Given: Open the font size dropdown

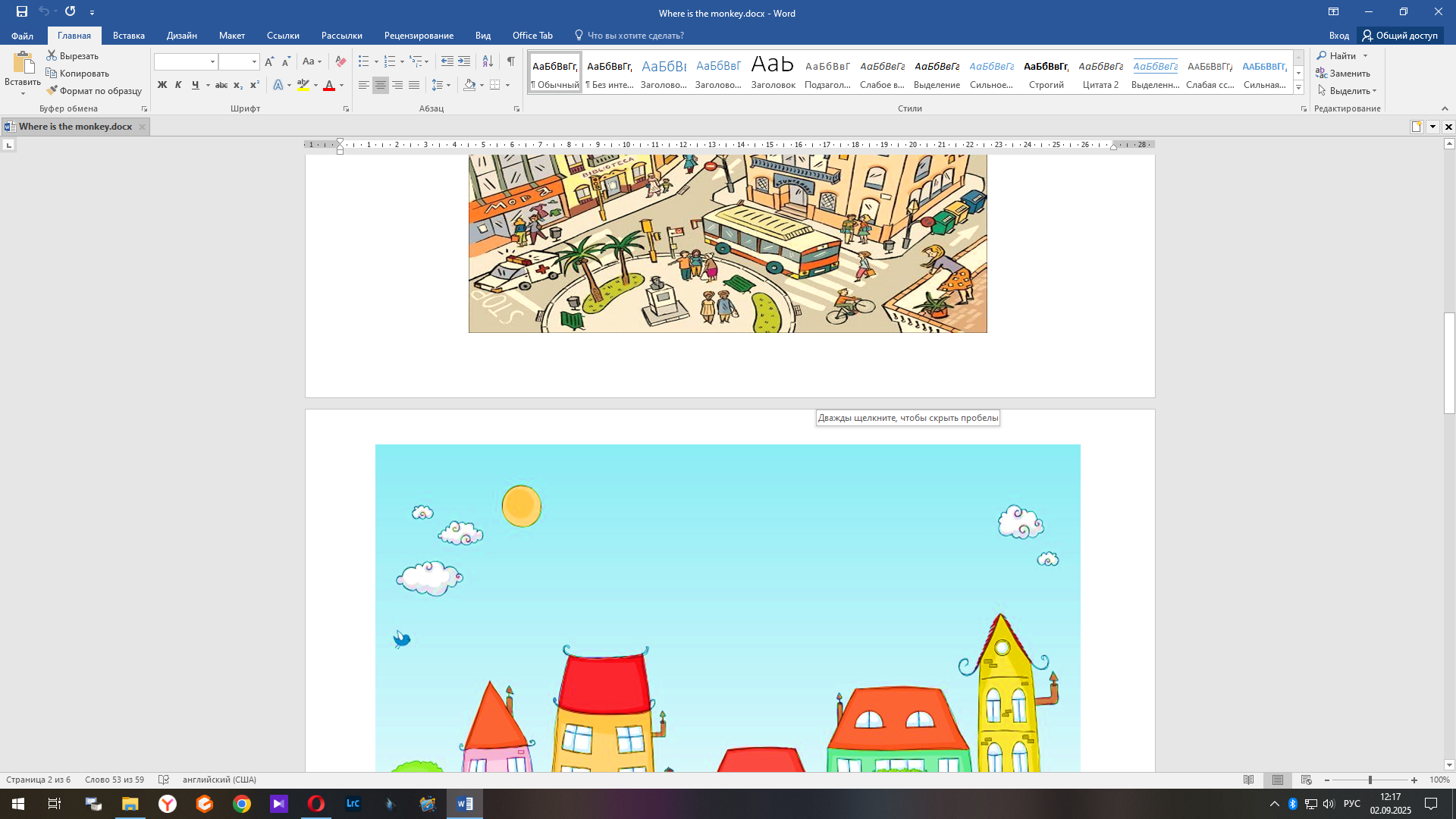Looking at the screenshot, I should click(254, 61).
